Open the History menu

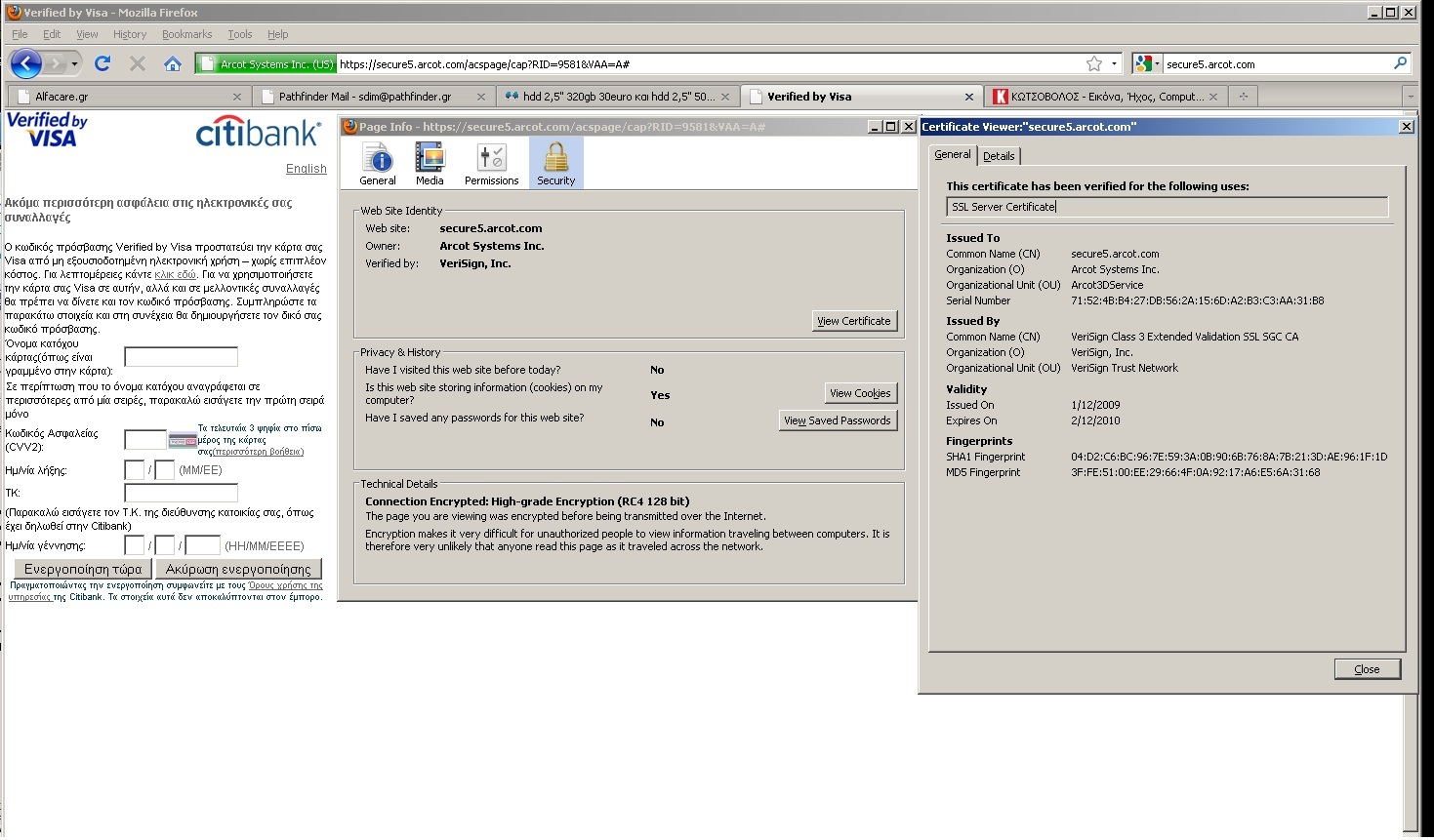click(130, 34)
